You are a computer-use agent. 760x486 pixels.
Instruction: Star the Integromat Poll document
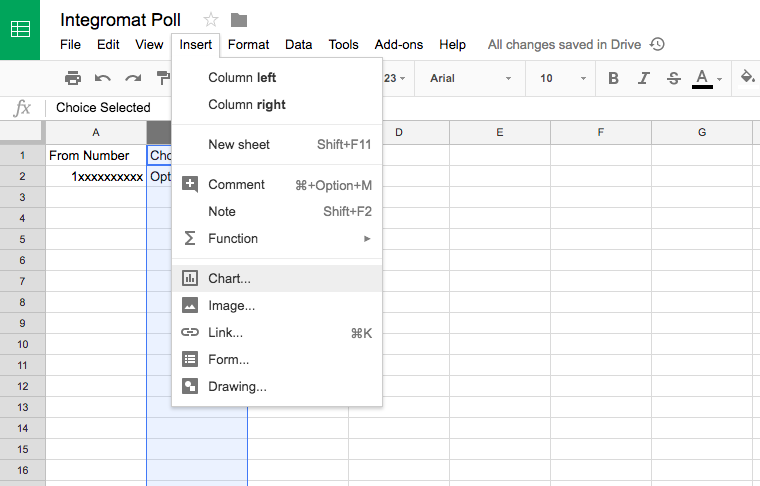(x=211, y=20)
